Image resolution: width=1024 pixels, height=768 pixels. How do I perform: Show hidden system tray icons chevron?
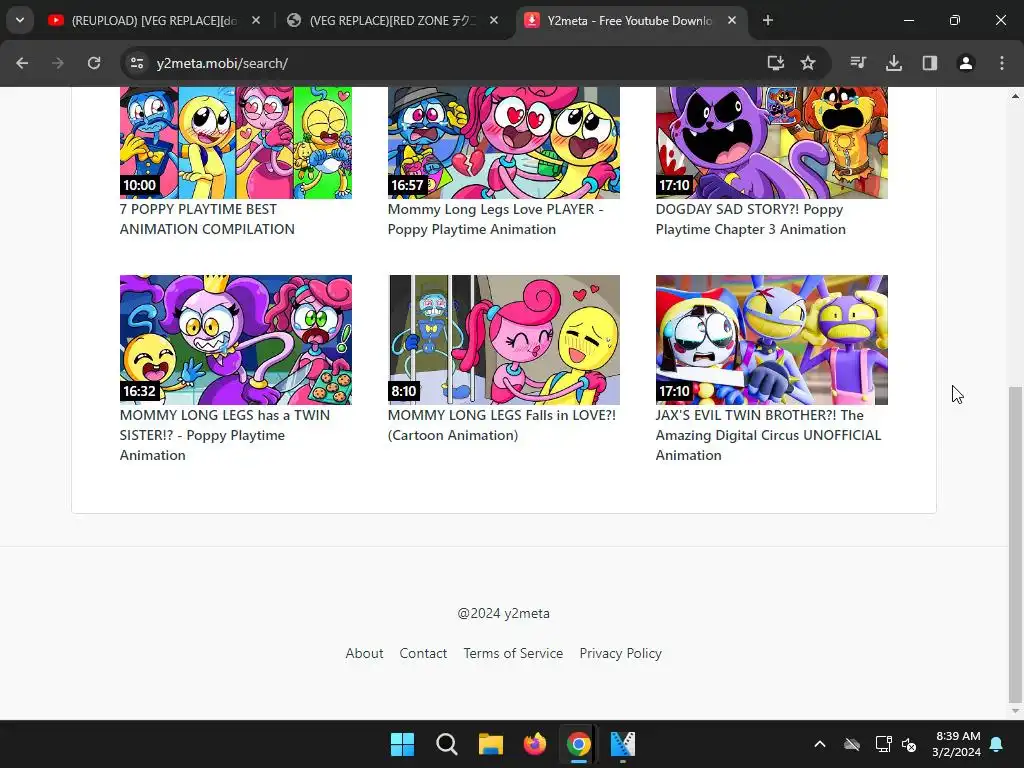click(820, 744)
